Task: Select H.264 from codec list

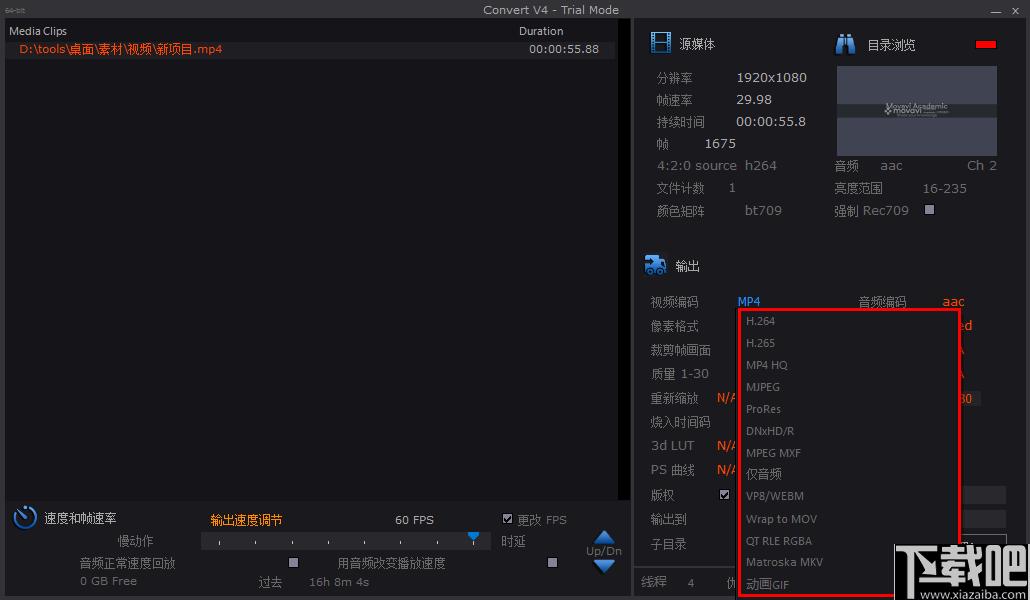Action: click(x=760, y=321)
